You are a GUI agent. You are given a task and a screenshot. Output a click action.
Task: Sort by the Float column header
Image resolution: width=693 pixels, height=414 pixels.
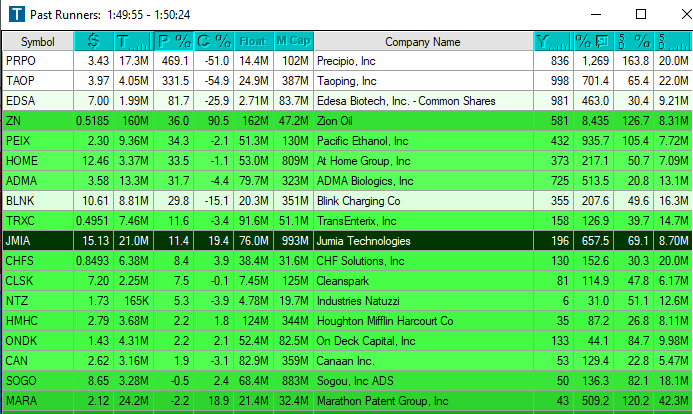[x=253, y=41]
